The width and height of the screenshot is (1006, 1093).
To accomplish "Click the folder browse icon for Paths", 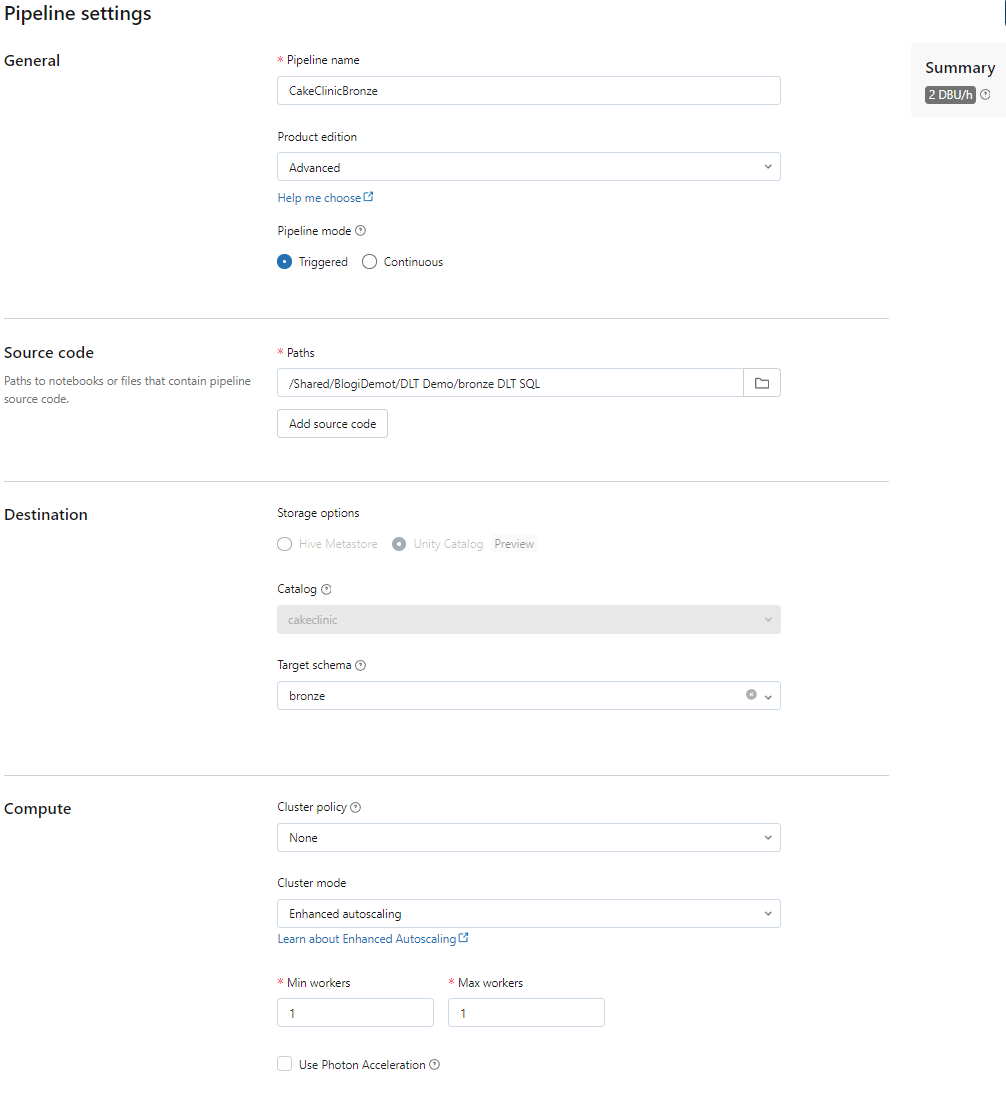I will pos(761,383).
